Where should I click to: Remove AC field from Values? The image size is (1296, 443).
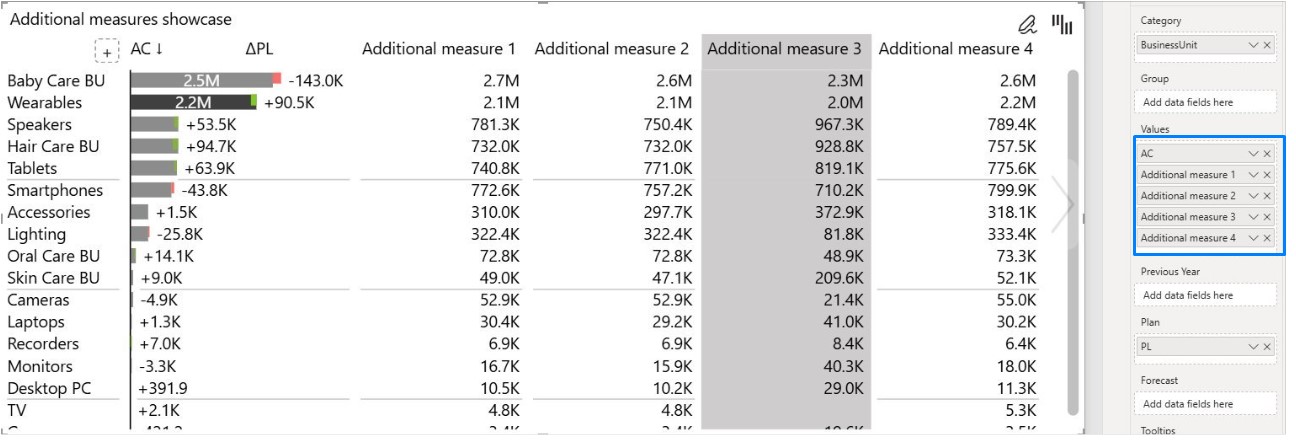[1268, 153]
